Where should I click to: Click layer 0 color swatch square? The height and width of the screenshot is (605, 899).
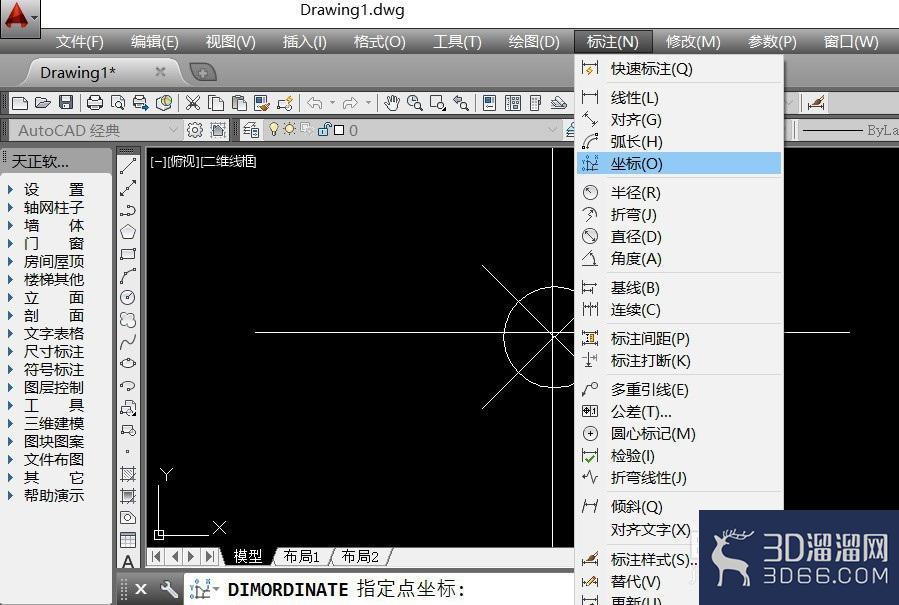[339, 130]
